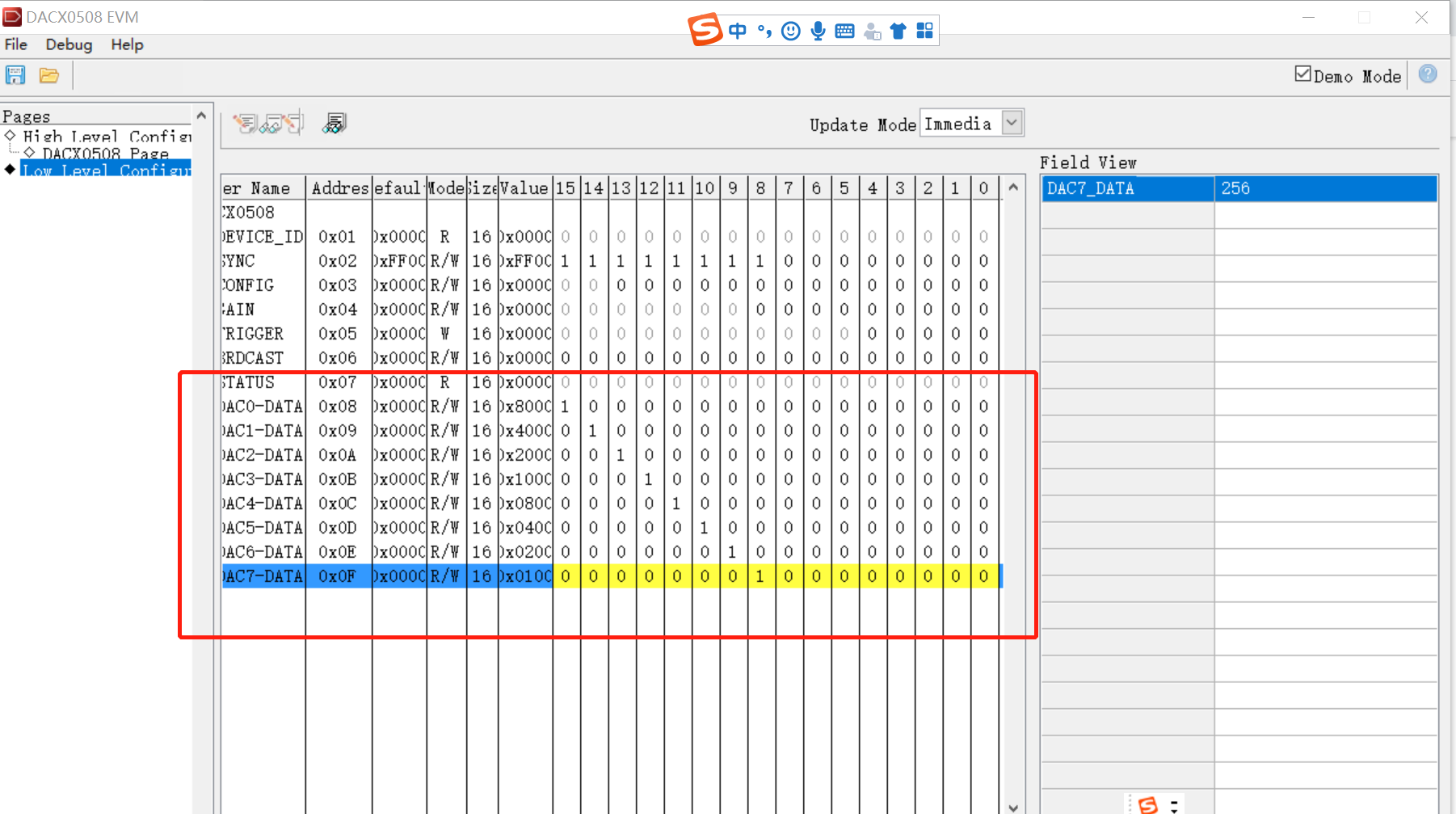The image size is (1456, 814).
Task: Click the Read Register glasses icon
Action: tap(271, 124)
